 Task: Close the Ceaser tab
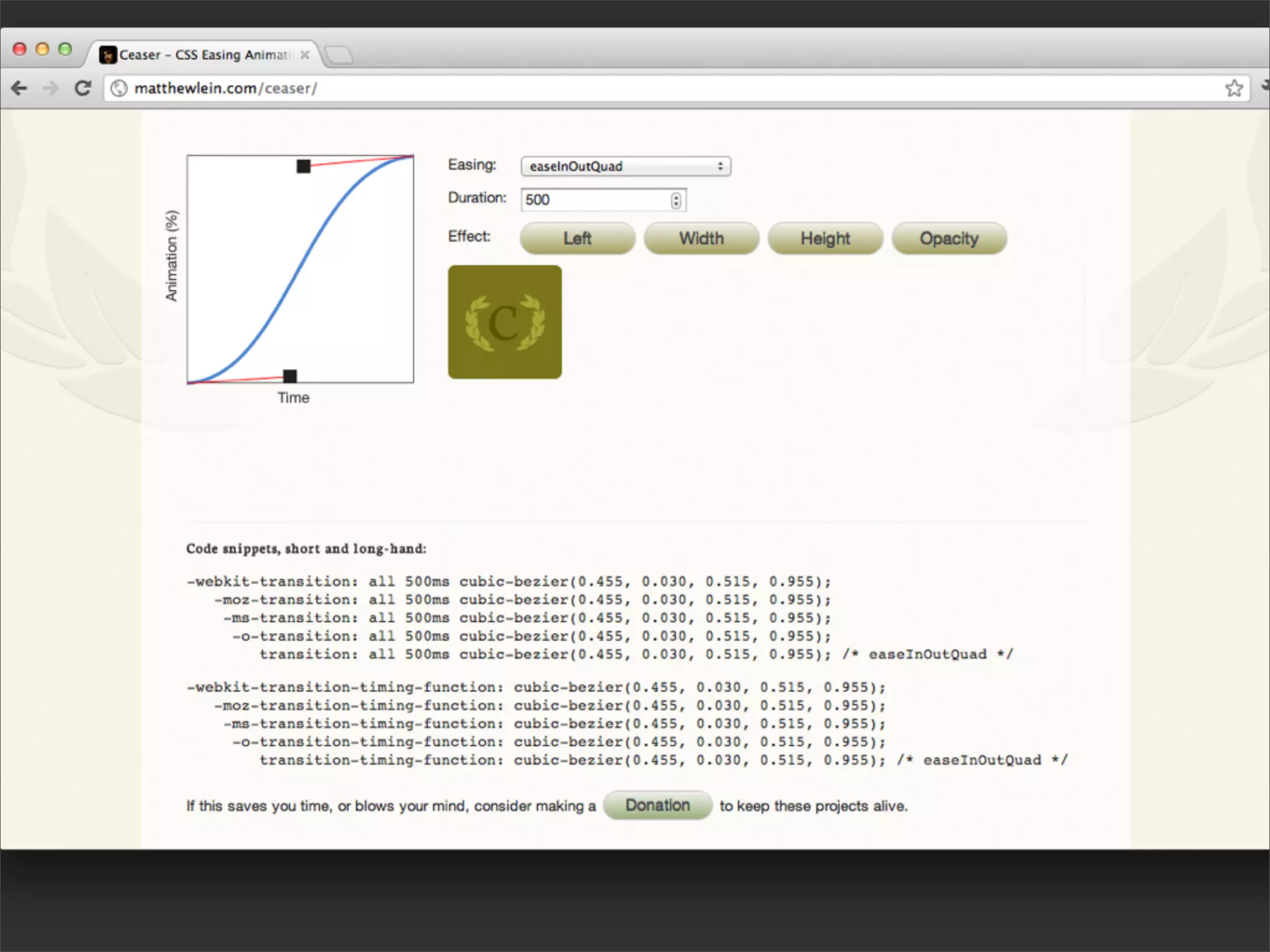(x=304, y=55)
